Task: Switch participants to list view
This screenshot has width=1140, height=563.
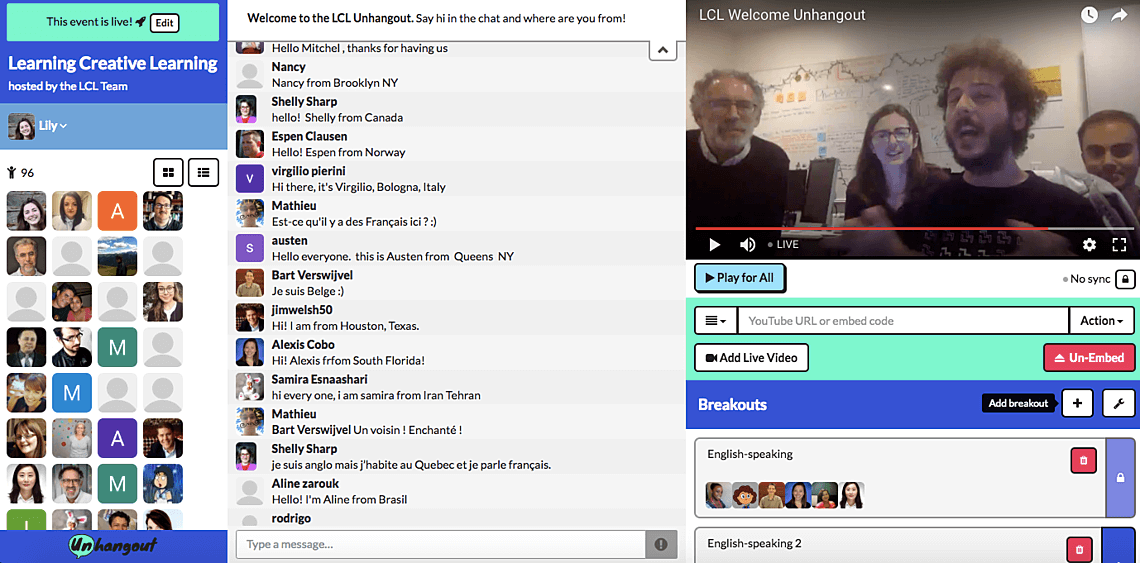Action: coord(204,172)
